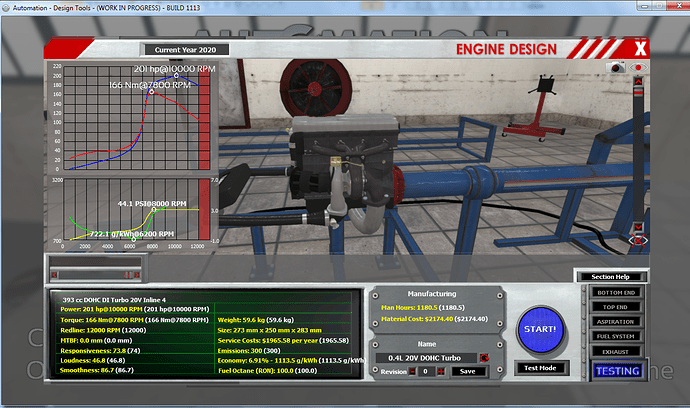Toggle Test Mode button

point(540,368)
